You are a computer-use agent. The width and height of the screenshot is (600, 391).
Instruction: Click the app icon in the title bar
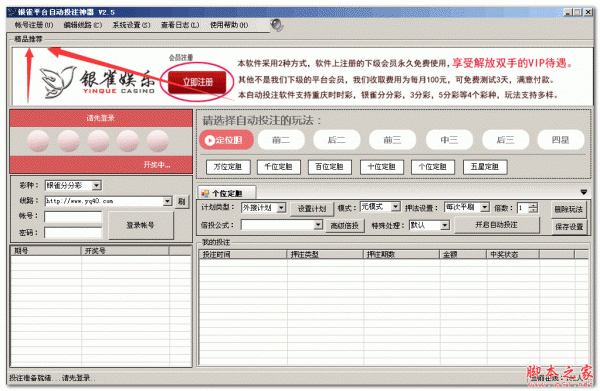tap(11, 12)
